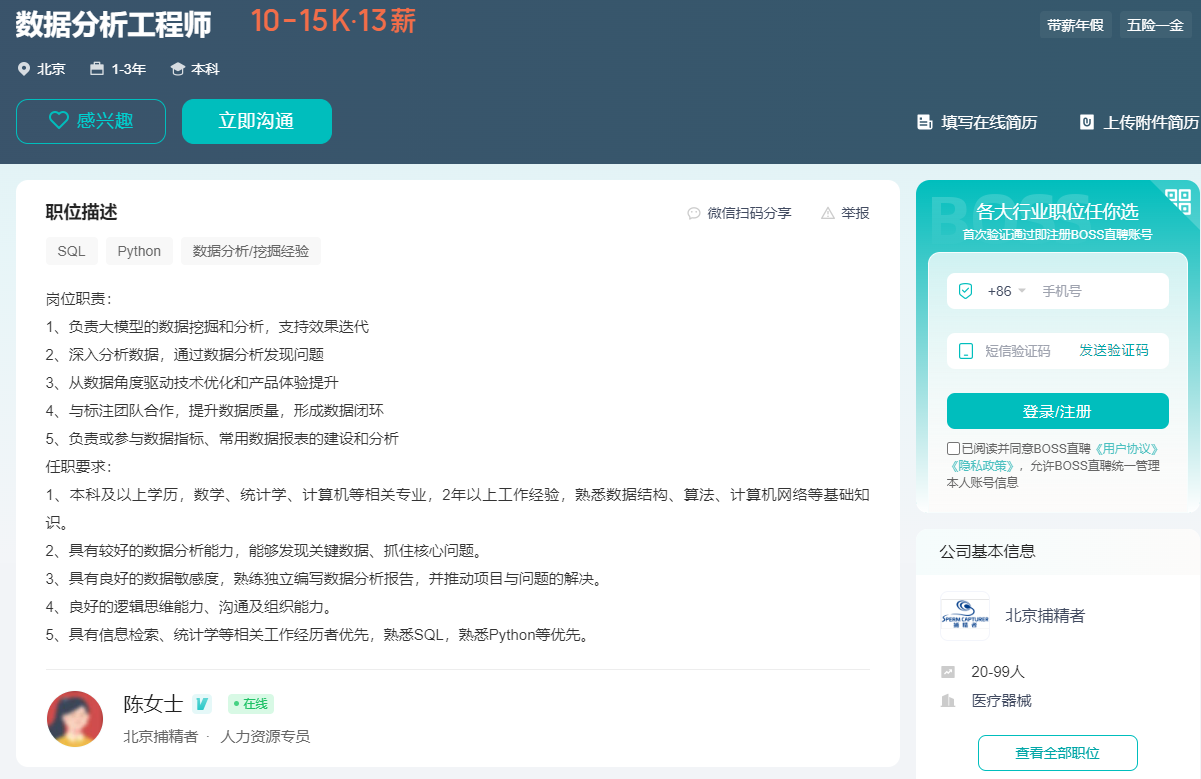
Task: Click the 手机号 phone number input field
Action: (1098, 291)
